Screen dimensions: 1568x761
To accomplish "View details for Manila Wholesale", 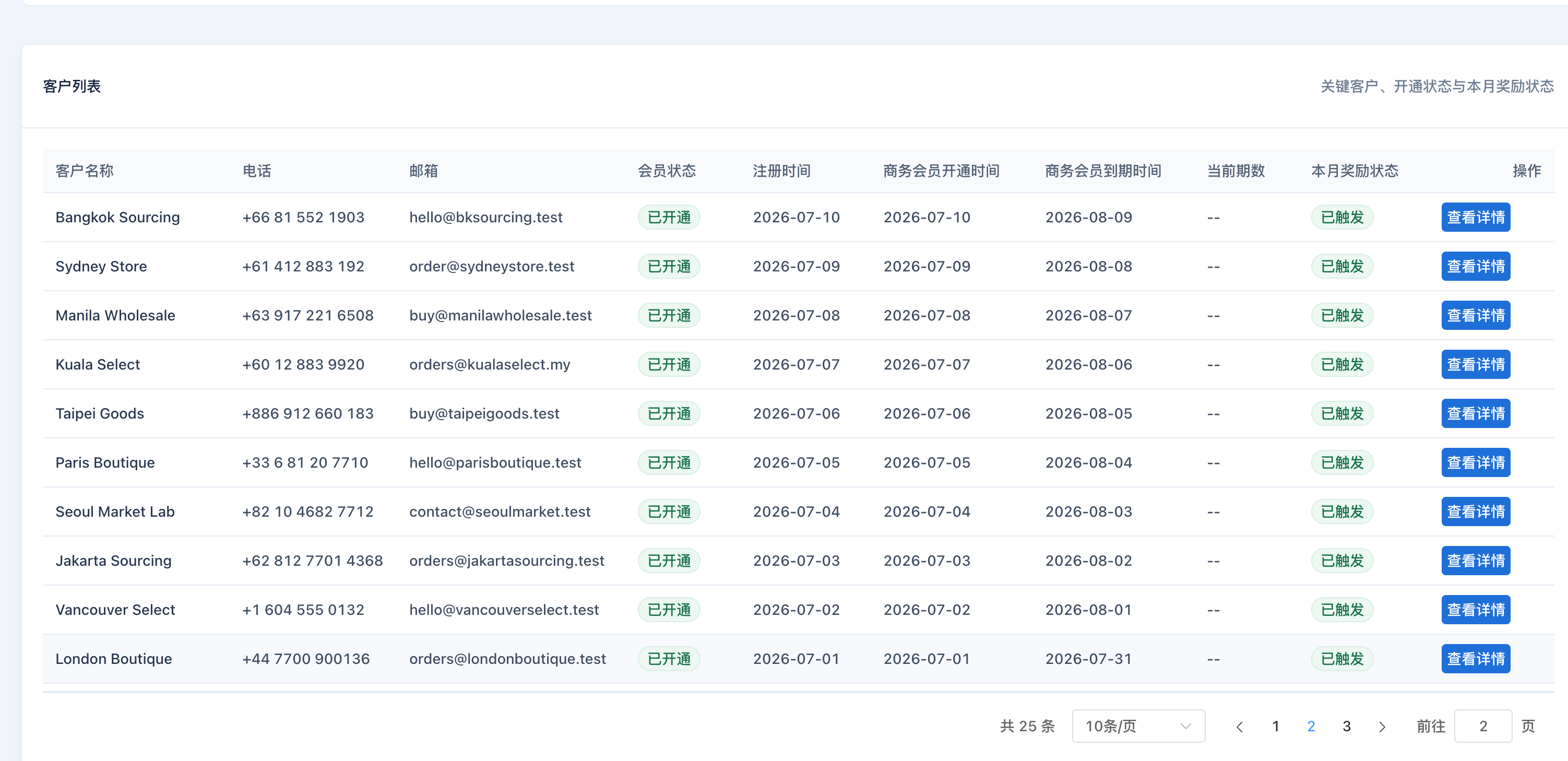I will click(x=1476, y=315).
